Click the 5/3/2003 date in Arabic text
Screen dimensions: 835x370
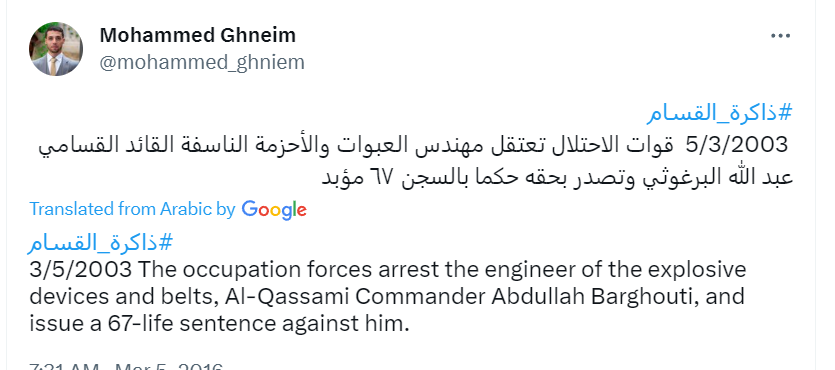tap(736, 144)
